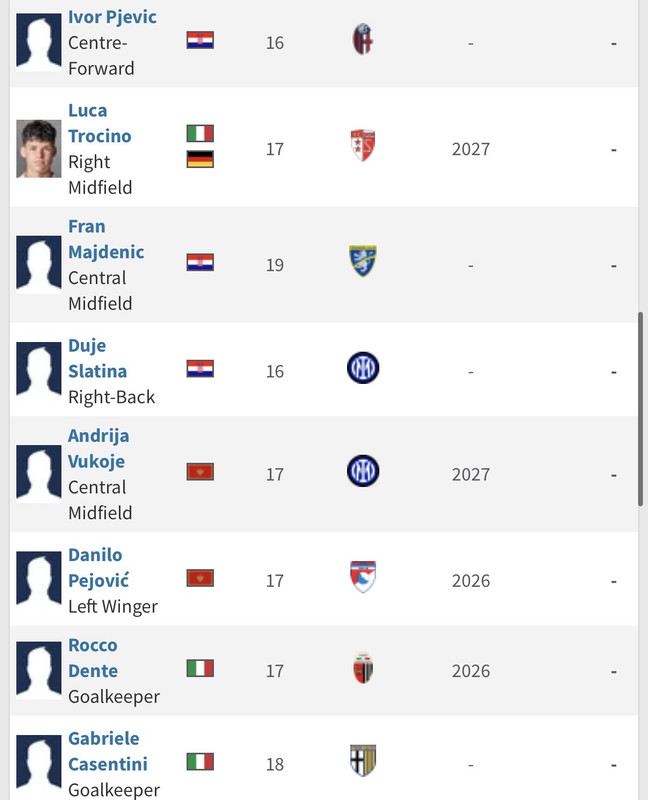Click Italian flag in Rocco Dente row
648x800 pixels.
[200, 669]
